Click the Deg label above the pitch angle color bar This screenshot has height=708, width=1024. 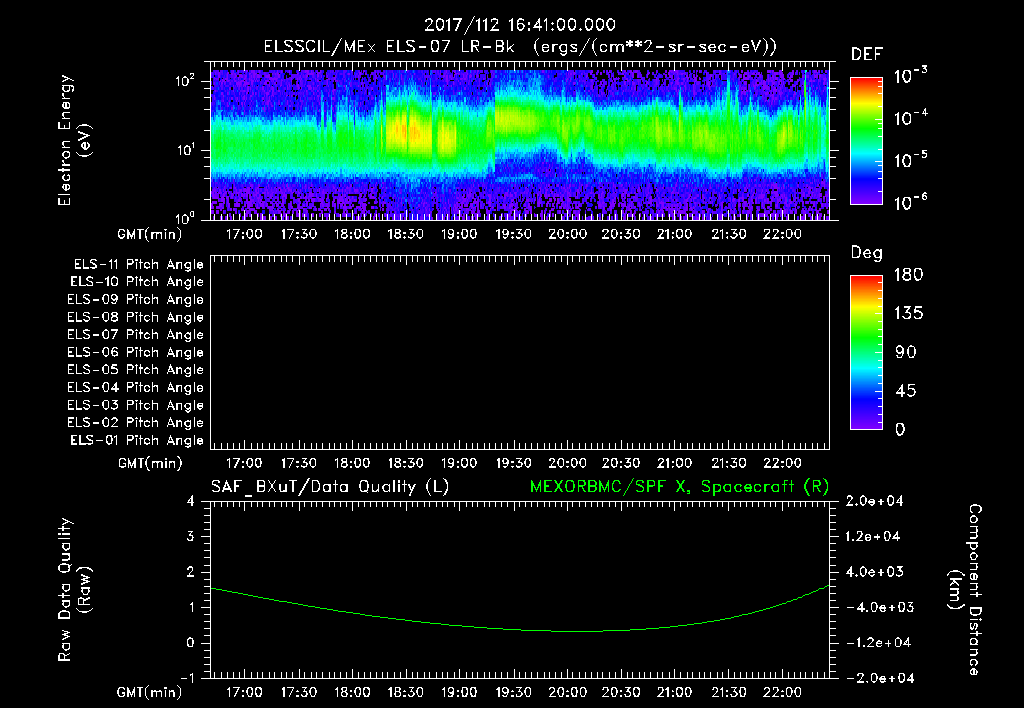pos(866,253)
